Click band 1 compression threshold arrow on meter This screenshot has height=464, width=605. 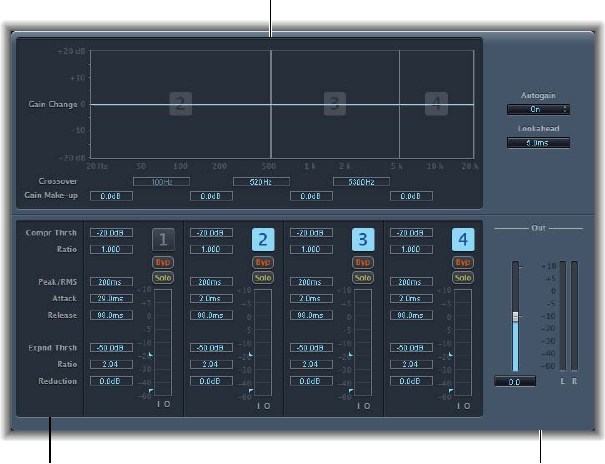(x=151, y=355)
